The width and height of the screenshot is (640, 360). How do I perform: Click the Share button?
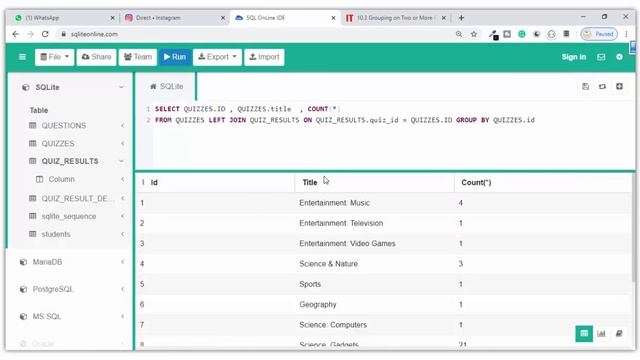click(96, 57)
